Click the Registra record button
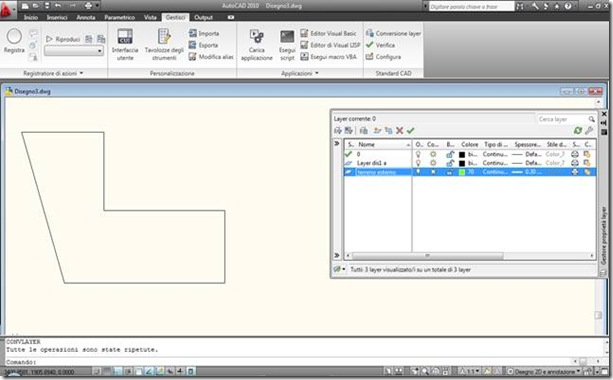Screen dimensions: 613x380 point(14,41)
